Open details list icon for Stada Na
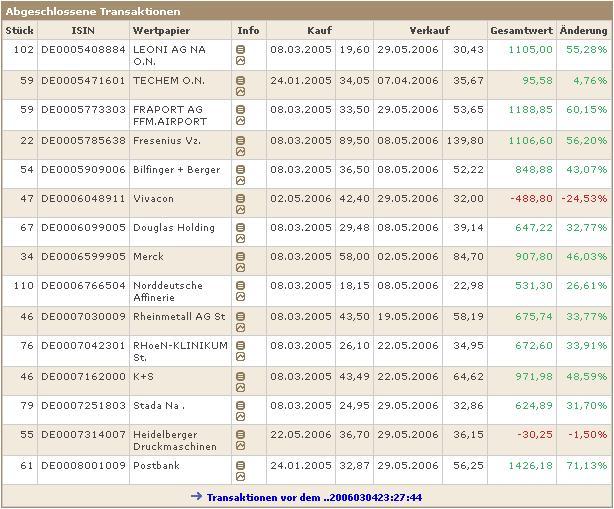 click(x=240, y=405)
